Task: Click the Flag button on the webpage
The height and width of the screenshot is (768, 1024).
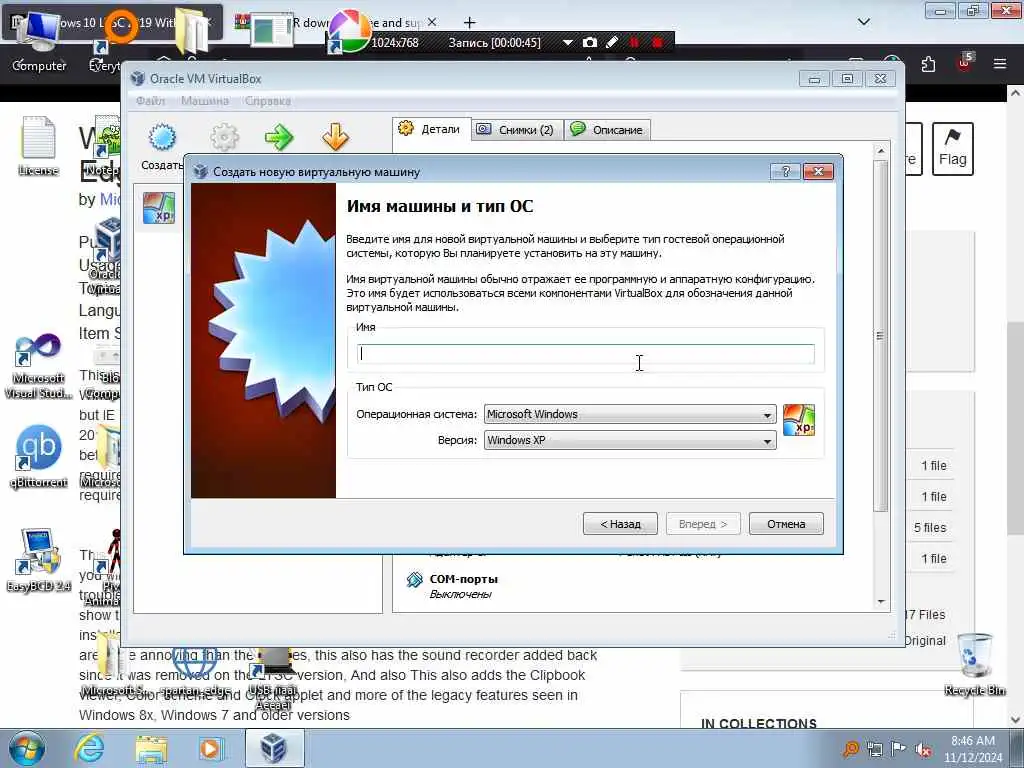Action: (x=953, y=149)
